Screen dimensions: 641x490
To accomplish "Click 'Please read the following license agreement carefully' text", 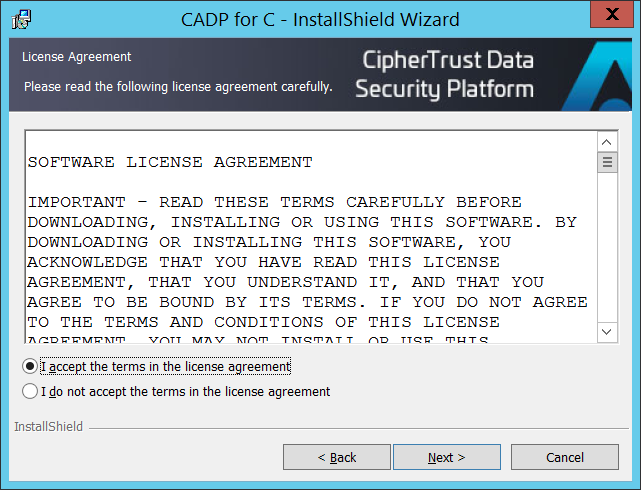I will point(178,87).
